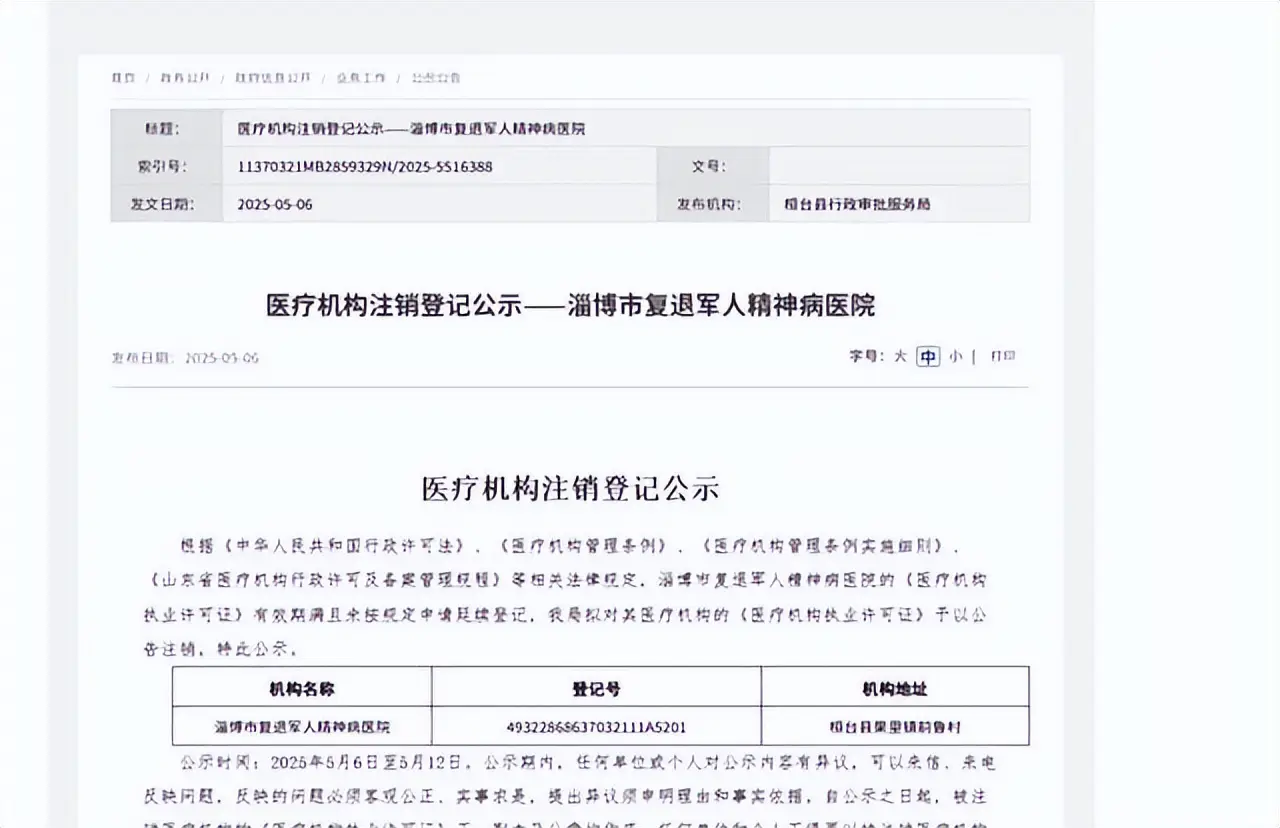Open the 政府信息公开 breadcrumb link
Screen dimensions: 1280x828
click(273, 78)
